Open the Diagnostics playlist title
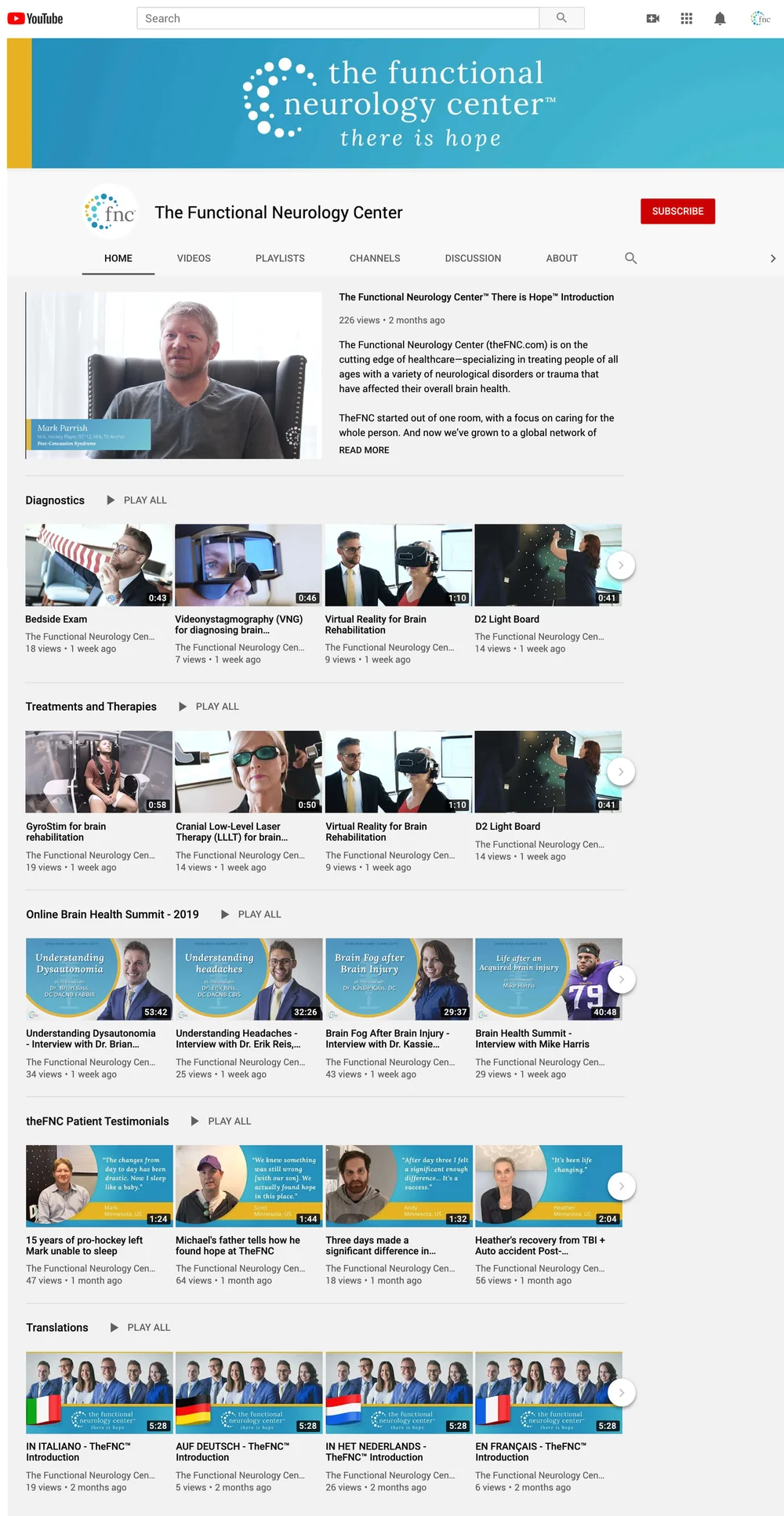784x1516 pixels. pos(55,500)
